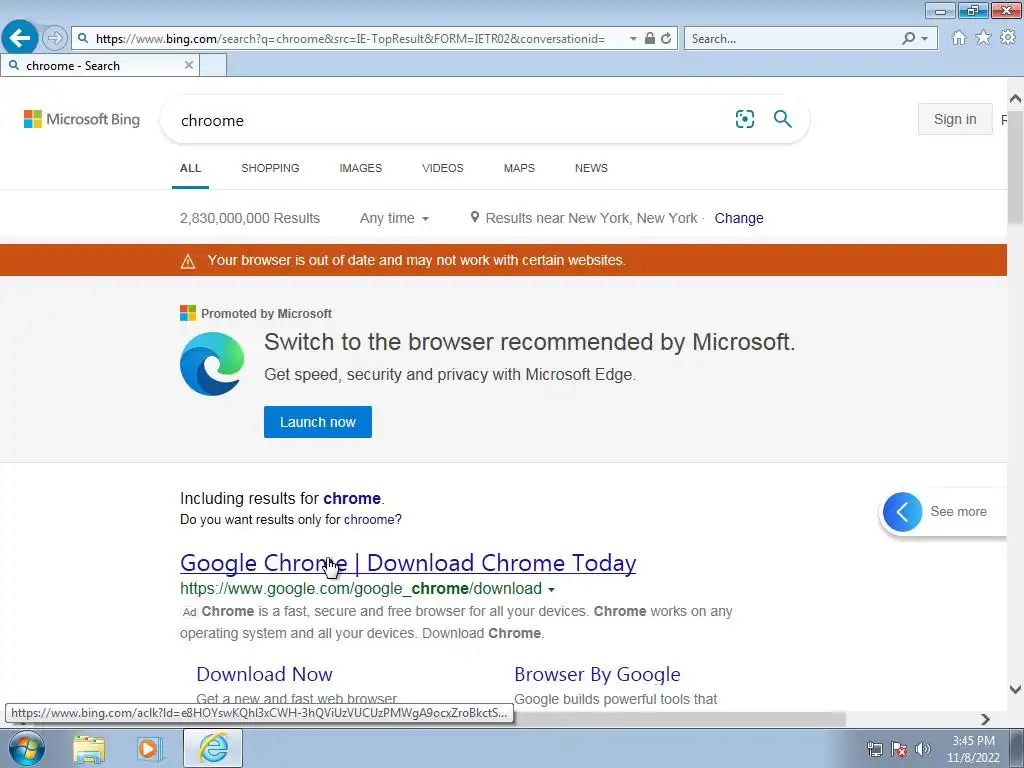Click the Sign in button

click(x=955, y=119)
